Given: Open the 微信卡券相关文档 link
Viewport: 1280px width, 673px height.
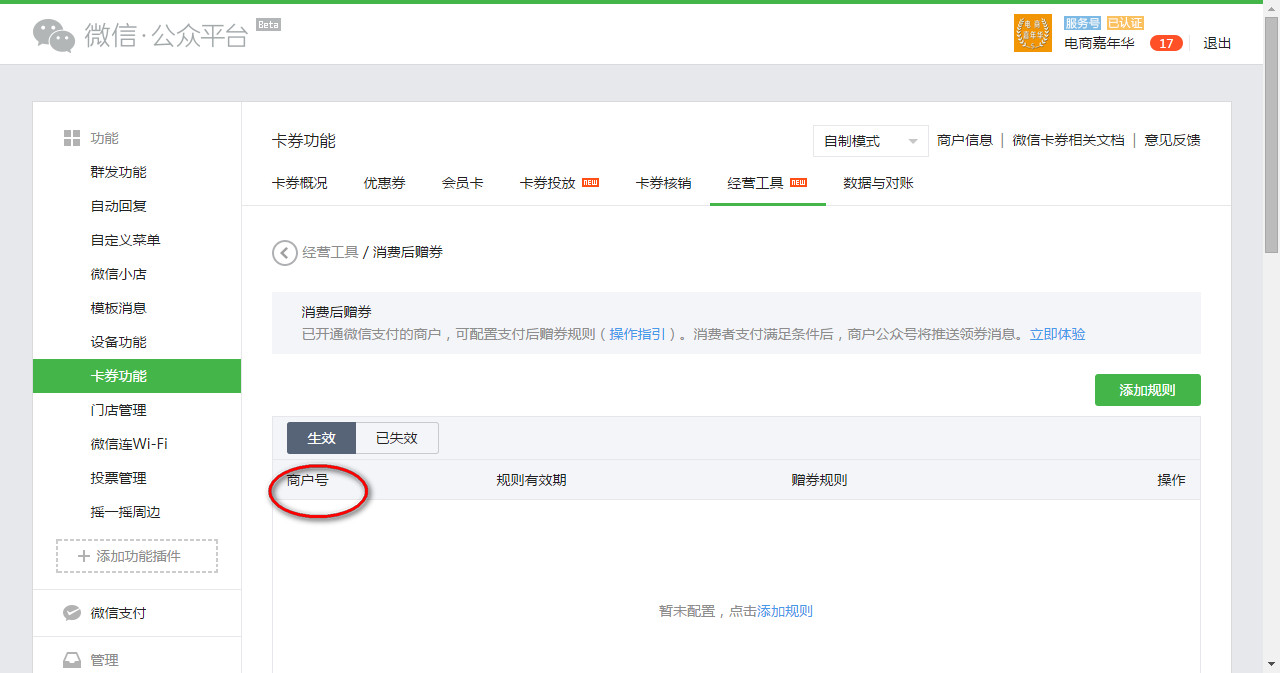Looking at the screenshot, I should tap(1068, 141).
